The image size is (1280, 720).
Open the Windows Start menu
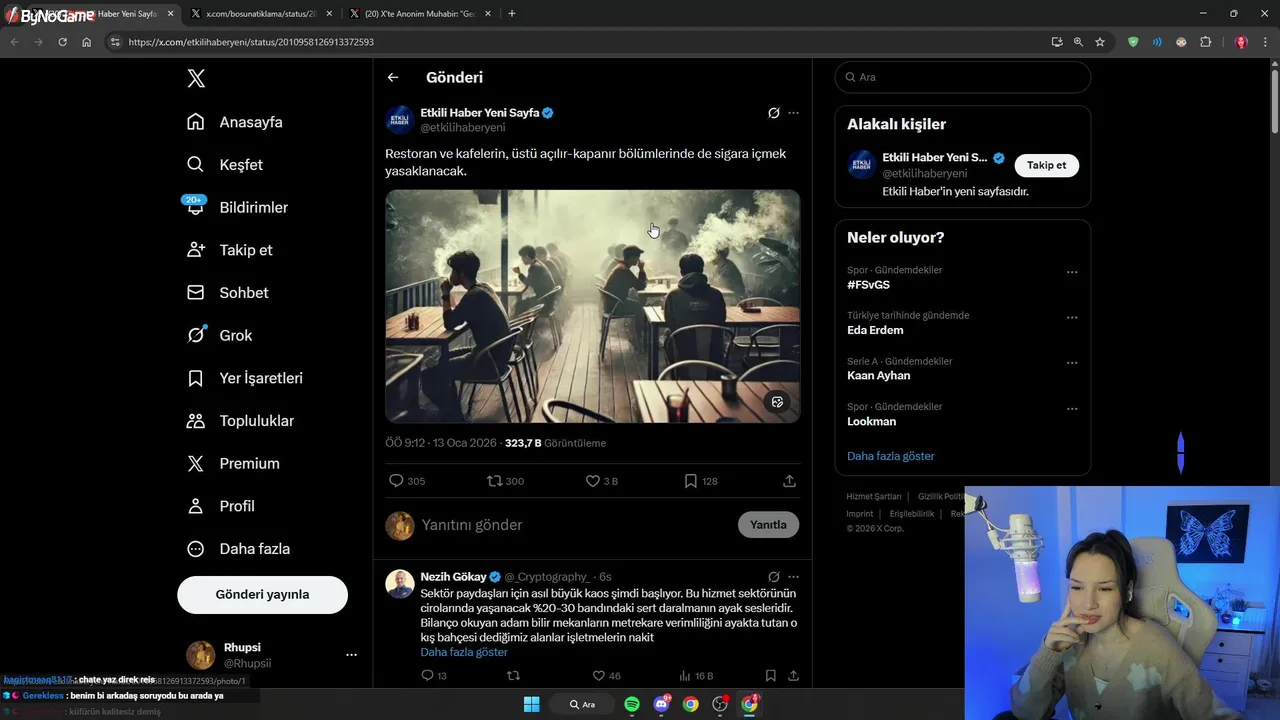click(531, 704)
